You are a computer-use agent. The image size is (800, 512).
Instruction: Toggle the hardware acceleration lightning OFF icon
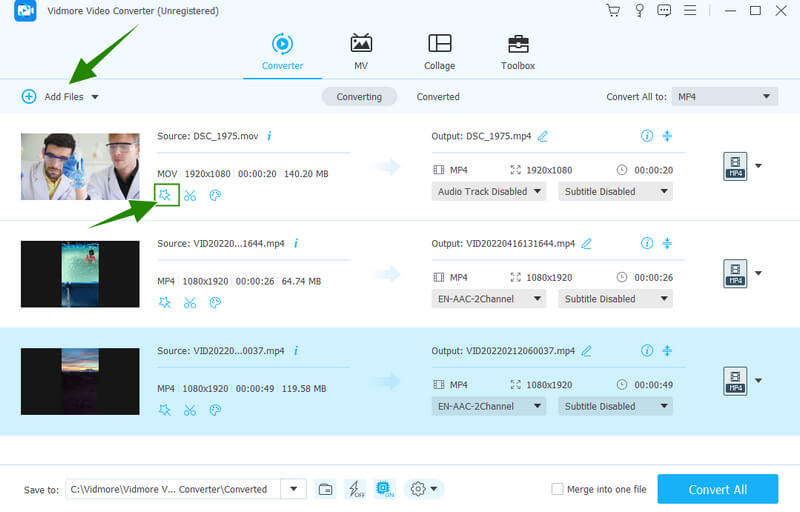(x=355, y=489)
